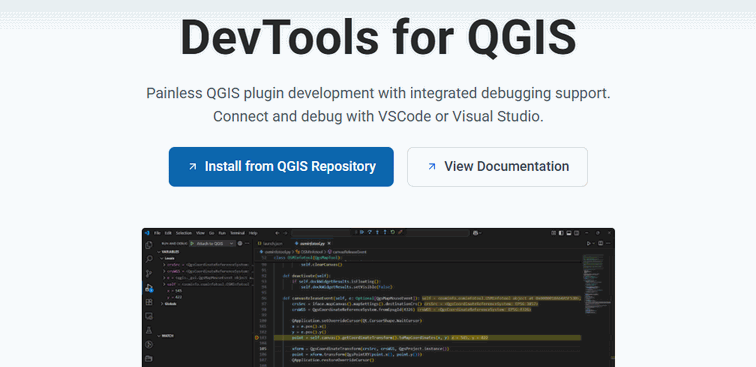Open Edit menu in VSCode screenshot
The height and width of the screenshot is (367, 756).
pos(168,233)
